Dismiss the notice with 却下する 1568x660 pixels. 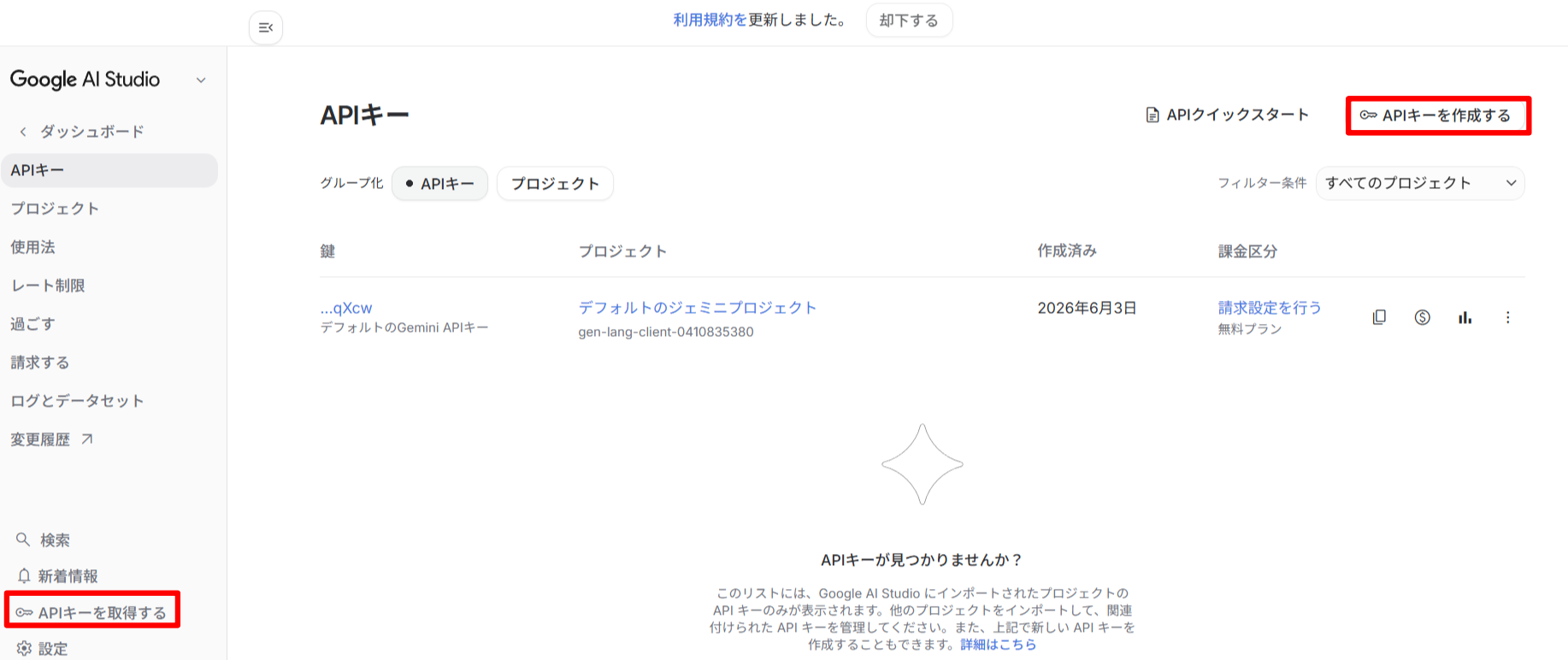pos(909,21)
